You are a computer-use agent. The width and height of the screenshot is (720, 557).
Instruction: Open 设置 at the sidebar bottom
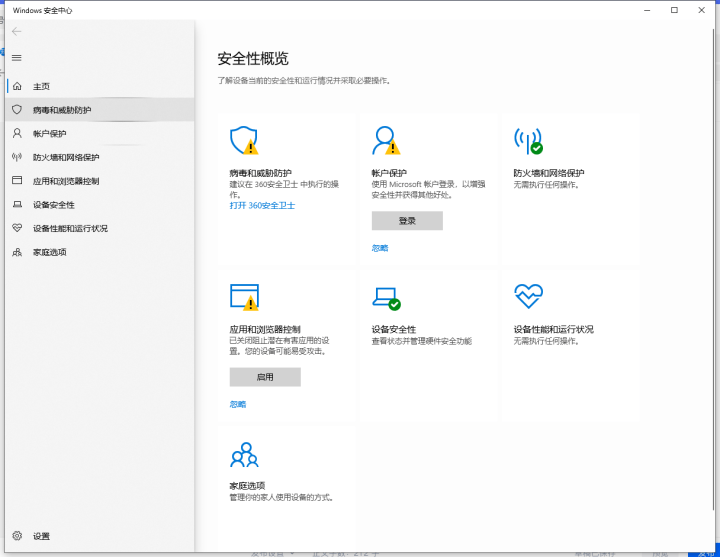click(41, 536)
